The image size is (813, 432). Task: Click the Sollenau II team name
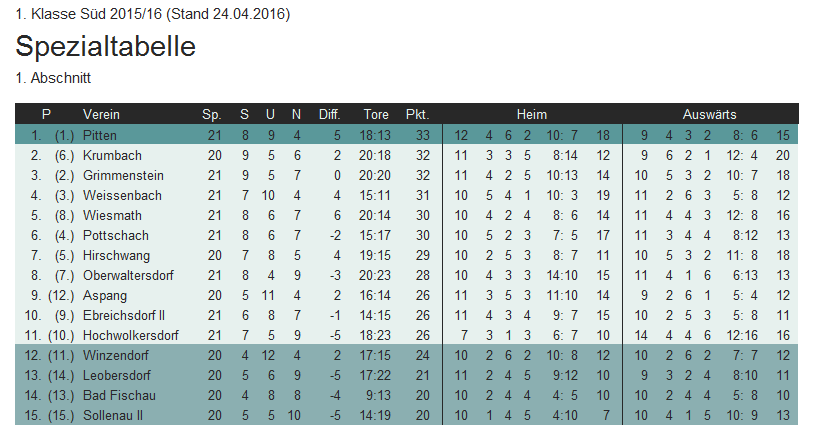pos(115,415)
